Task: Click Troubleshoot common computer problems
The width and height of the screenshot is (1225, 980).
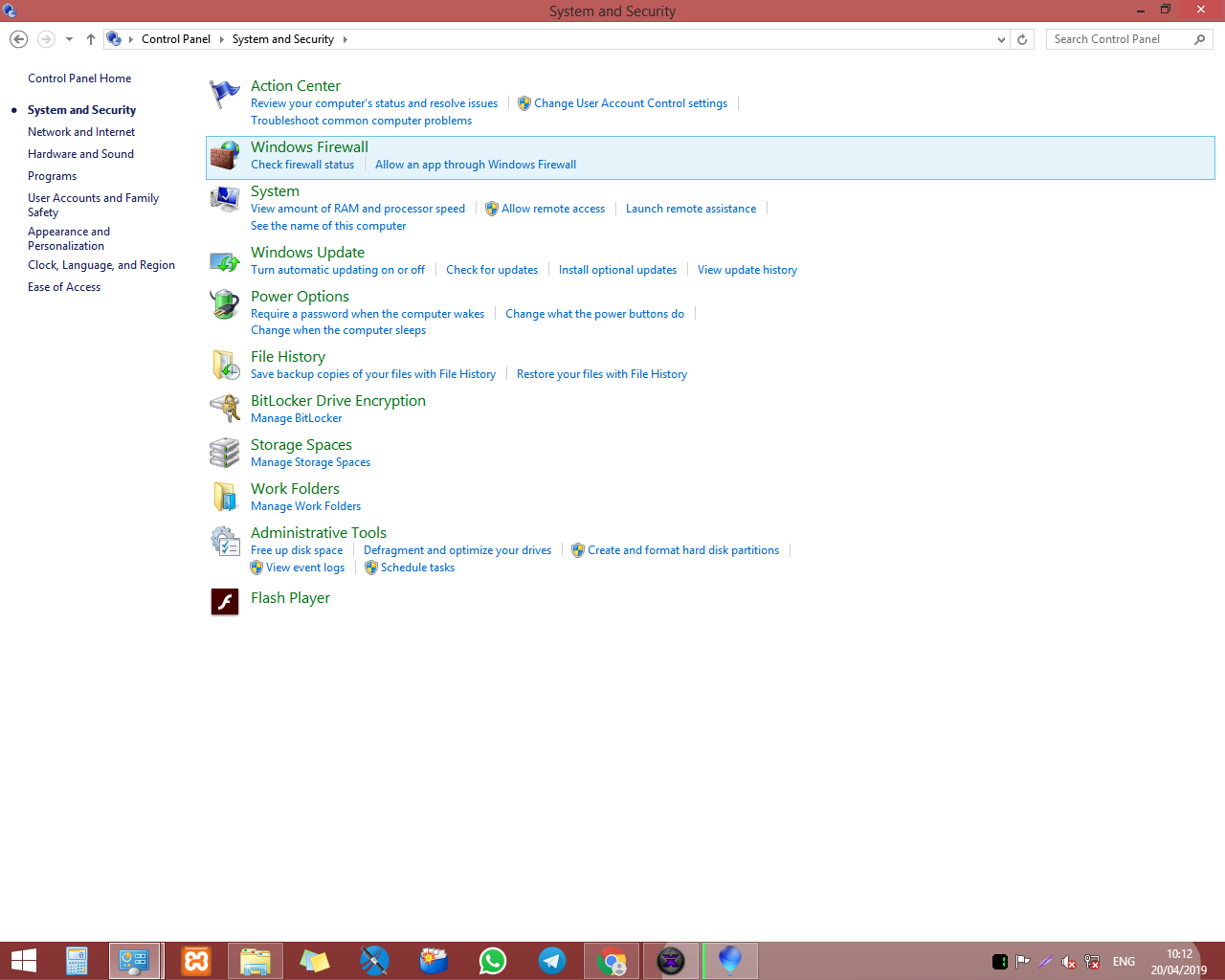Action: (361, 121)
